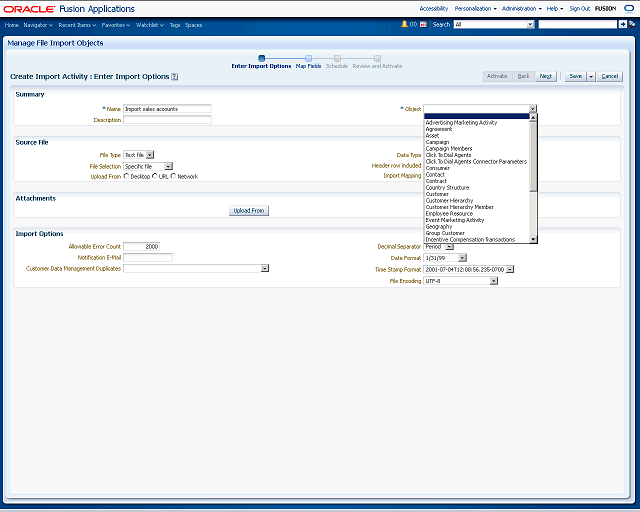Click the Description input field

pyautogui.click(x=167, y=120)
